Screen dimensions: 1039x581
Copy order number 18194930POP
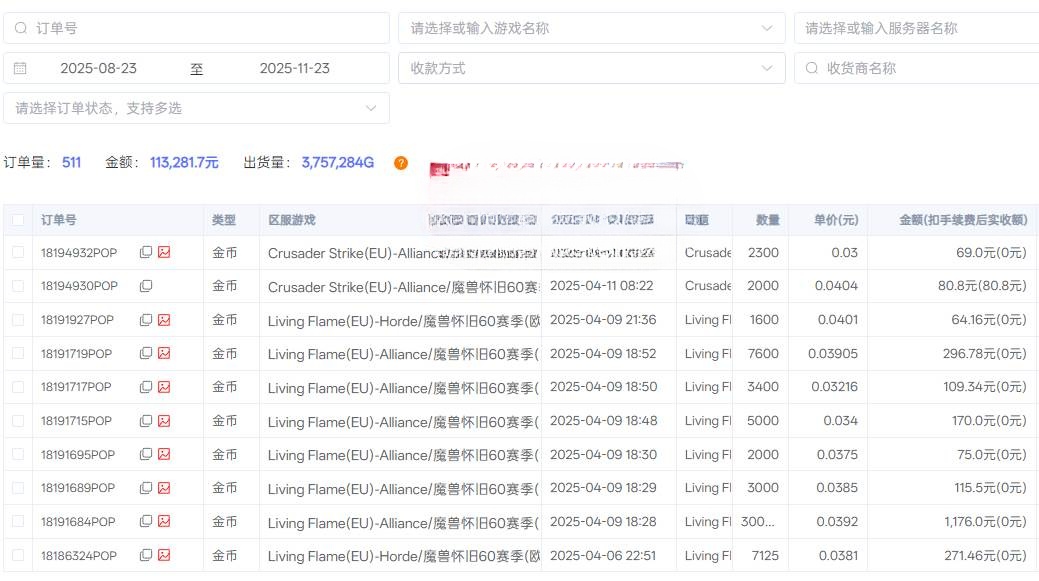(146, 286)
